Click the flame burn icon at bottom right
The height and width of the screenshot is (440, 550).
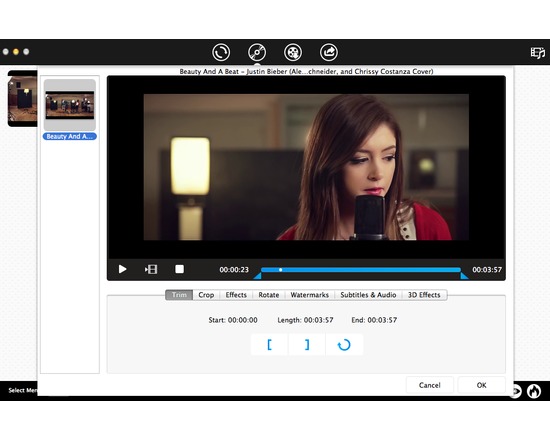click(534, 391)
